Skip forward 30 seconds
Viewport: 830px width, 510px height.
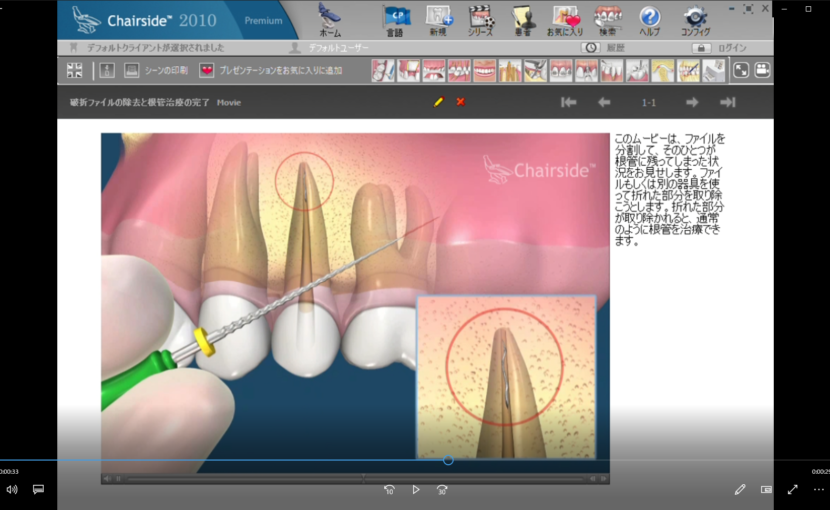point(442,490)
